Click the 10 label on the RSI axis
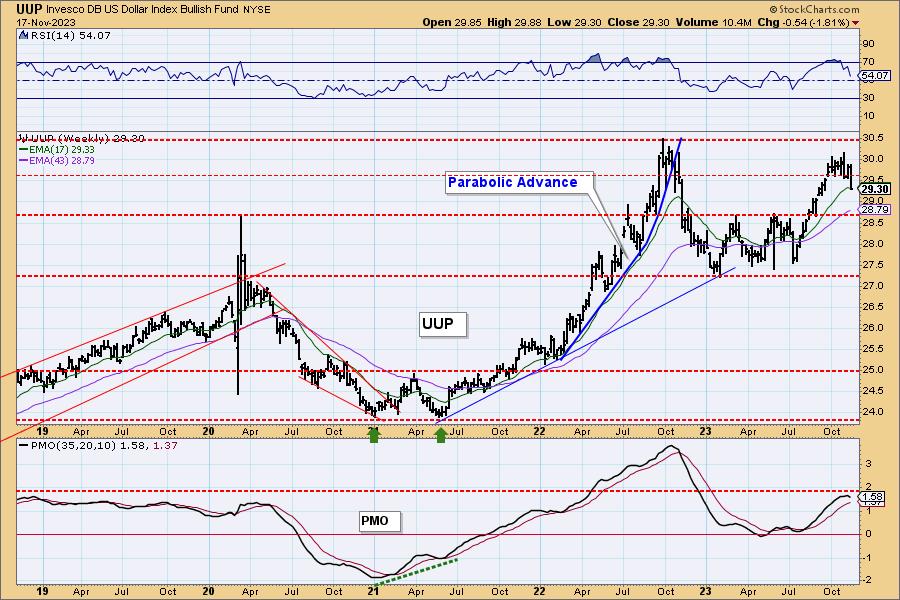This screenshot has width=900, height=600. tap(868, 116)
